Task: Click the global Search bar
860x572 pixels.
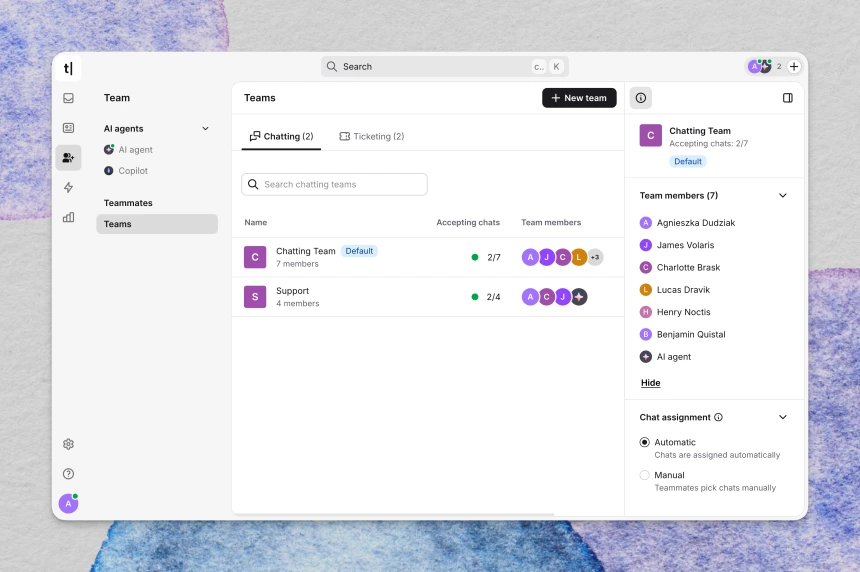Action: point(445,67)
